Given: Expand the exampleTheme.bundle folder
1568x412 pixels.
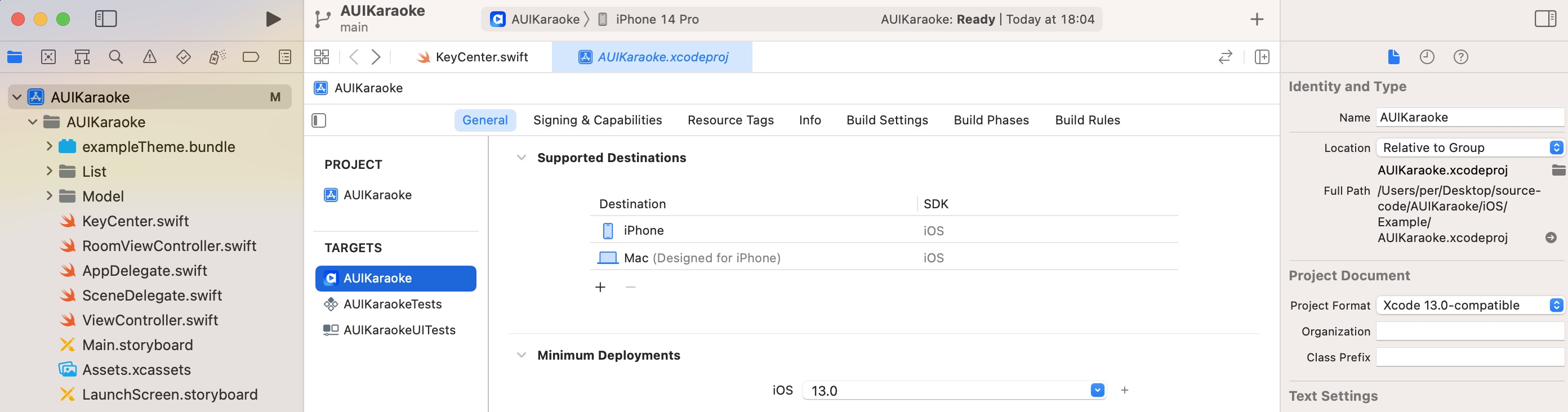Looking at the screenshot, I should point(50,147).
